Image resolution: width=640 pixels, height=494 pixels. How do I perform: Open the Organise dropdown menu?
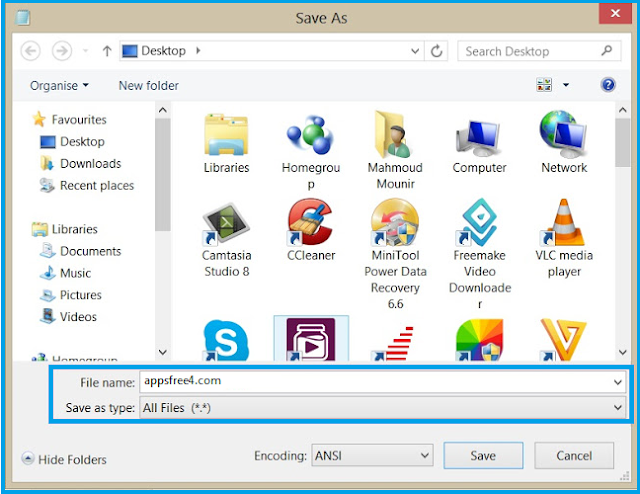59,85
